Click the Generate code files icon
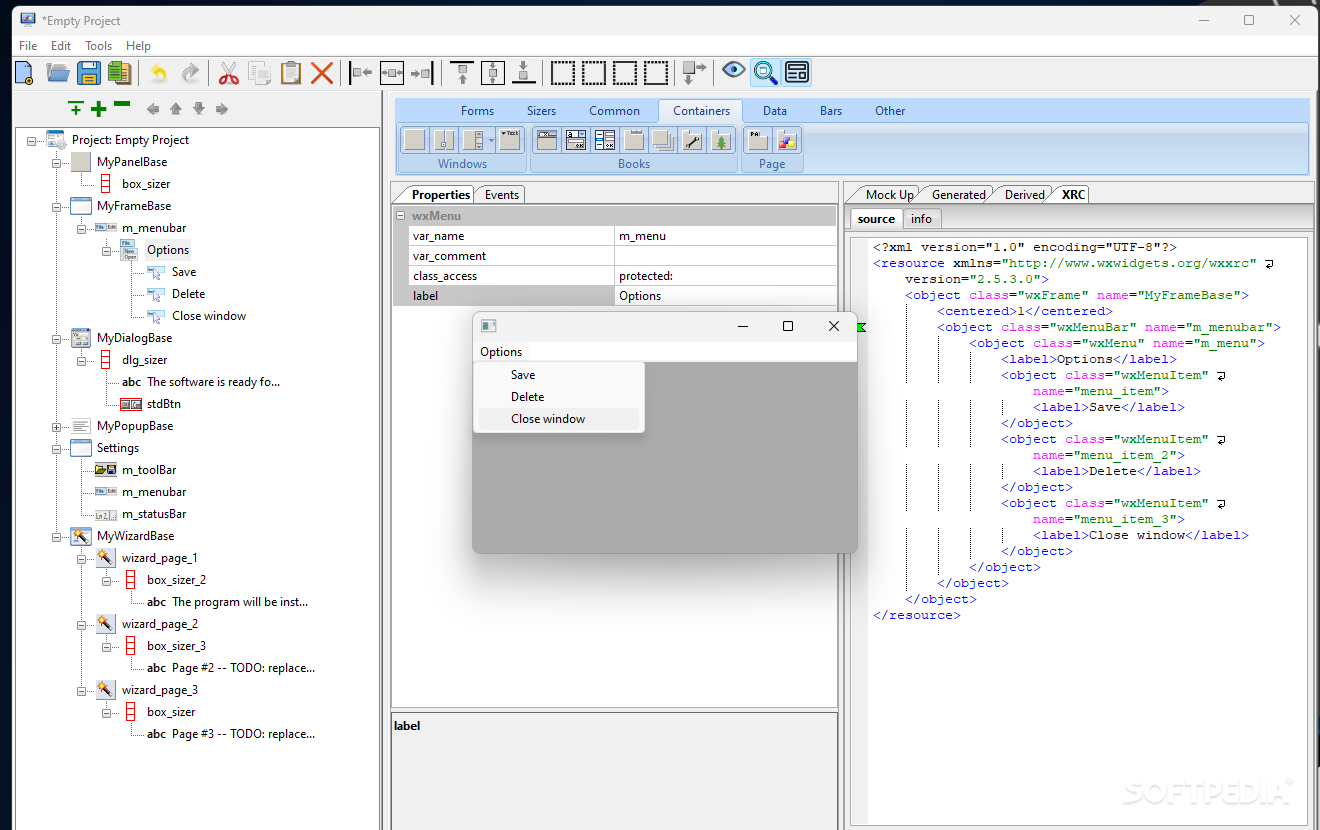This screenshot has height=830, width=1320. click(120, 72)
